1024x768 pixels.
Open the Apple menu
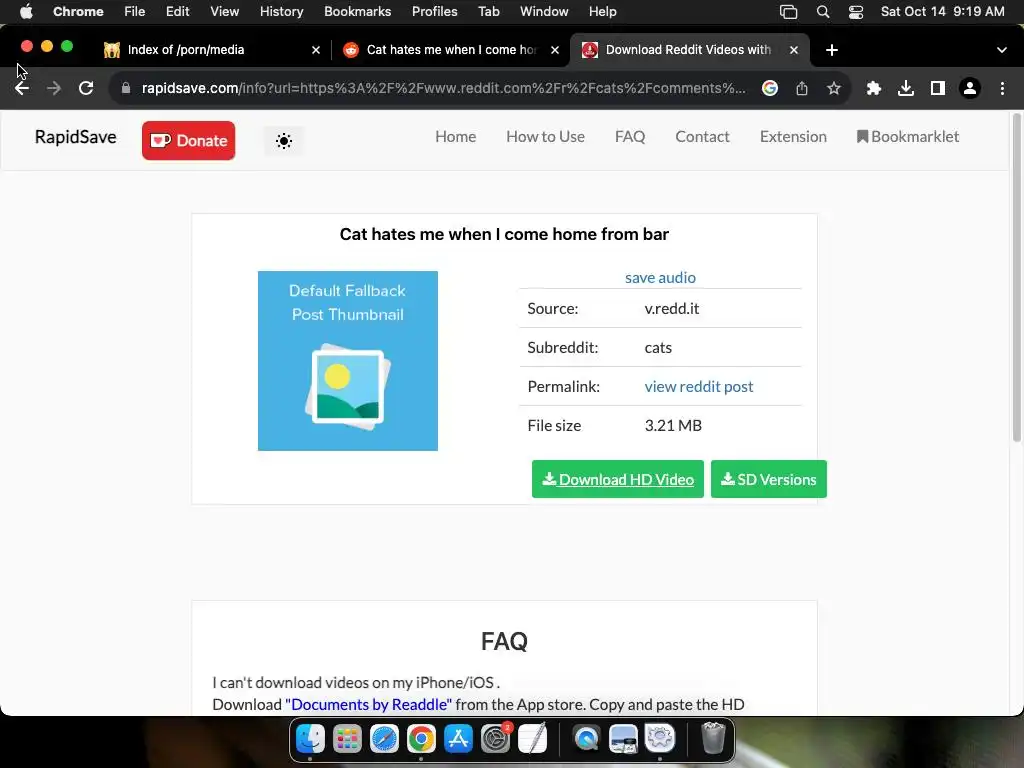[26, 12]
